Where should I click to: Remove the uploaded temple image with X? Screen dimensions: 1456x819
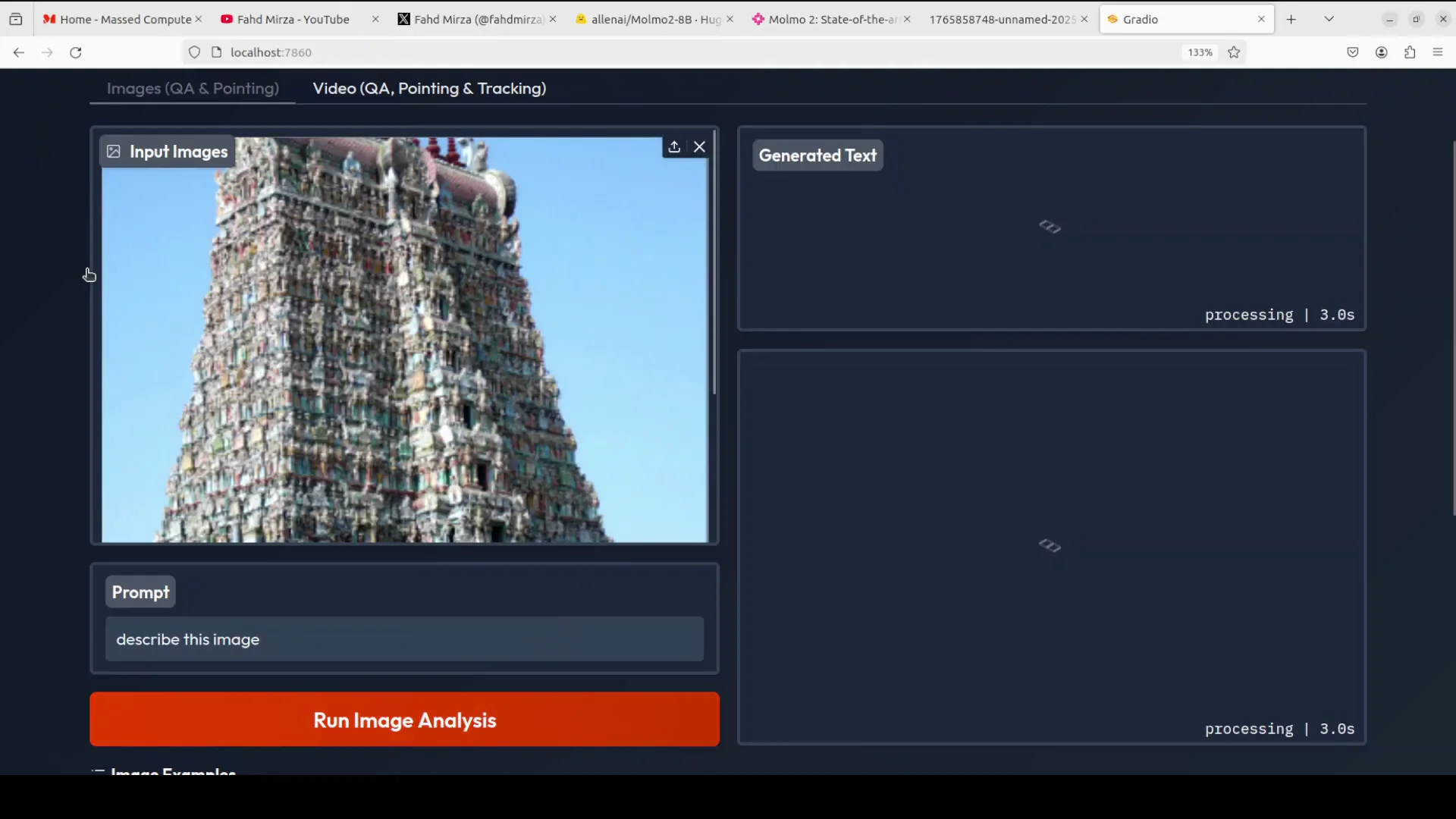699,147
